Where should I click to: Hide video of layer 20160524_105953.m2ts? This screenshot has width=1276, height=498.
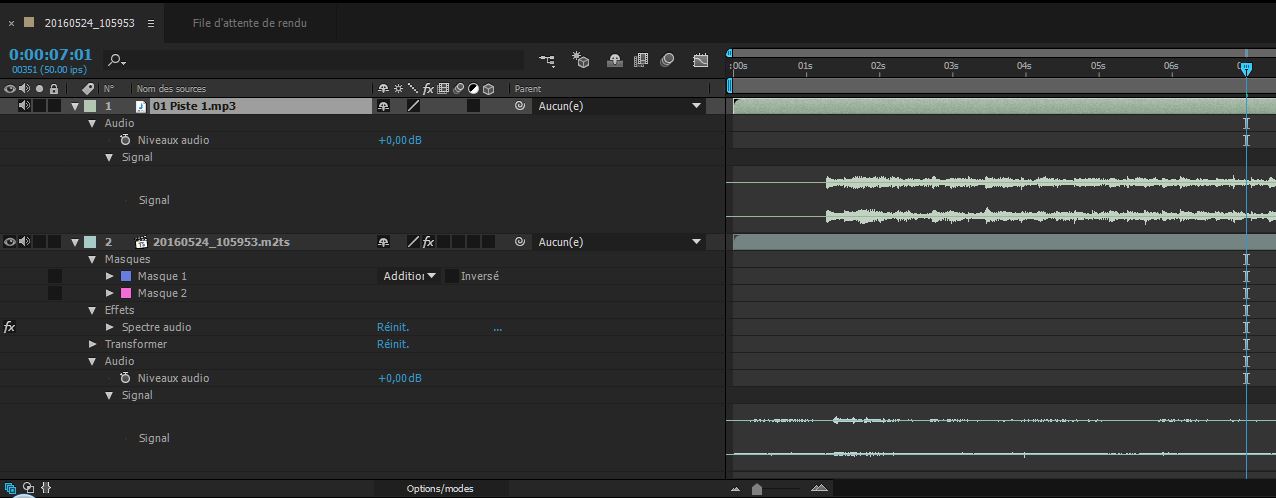pyautogui.click(x=10, y=242)
